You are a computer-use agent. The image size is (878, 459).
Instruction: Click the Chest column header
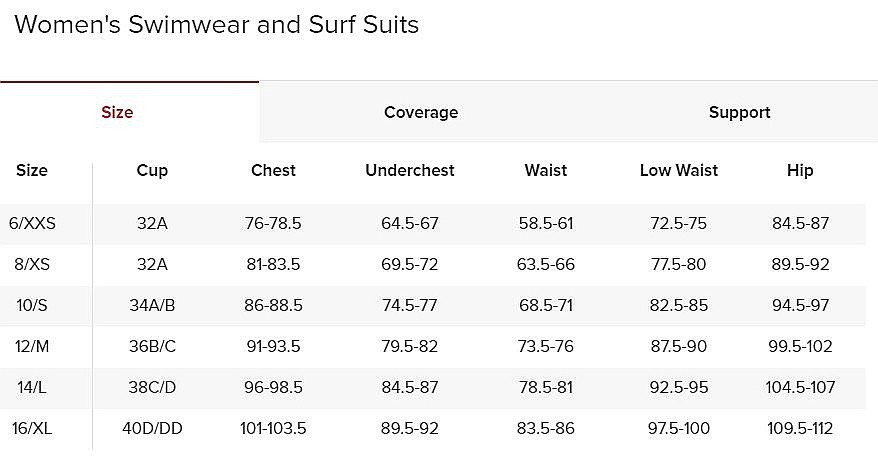tap(273, 170)
